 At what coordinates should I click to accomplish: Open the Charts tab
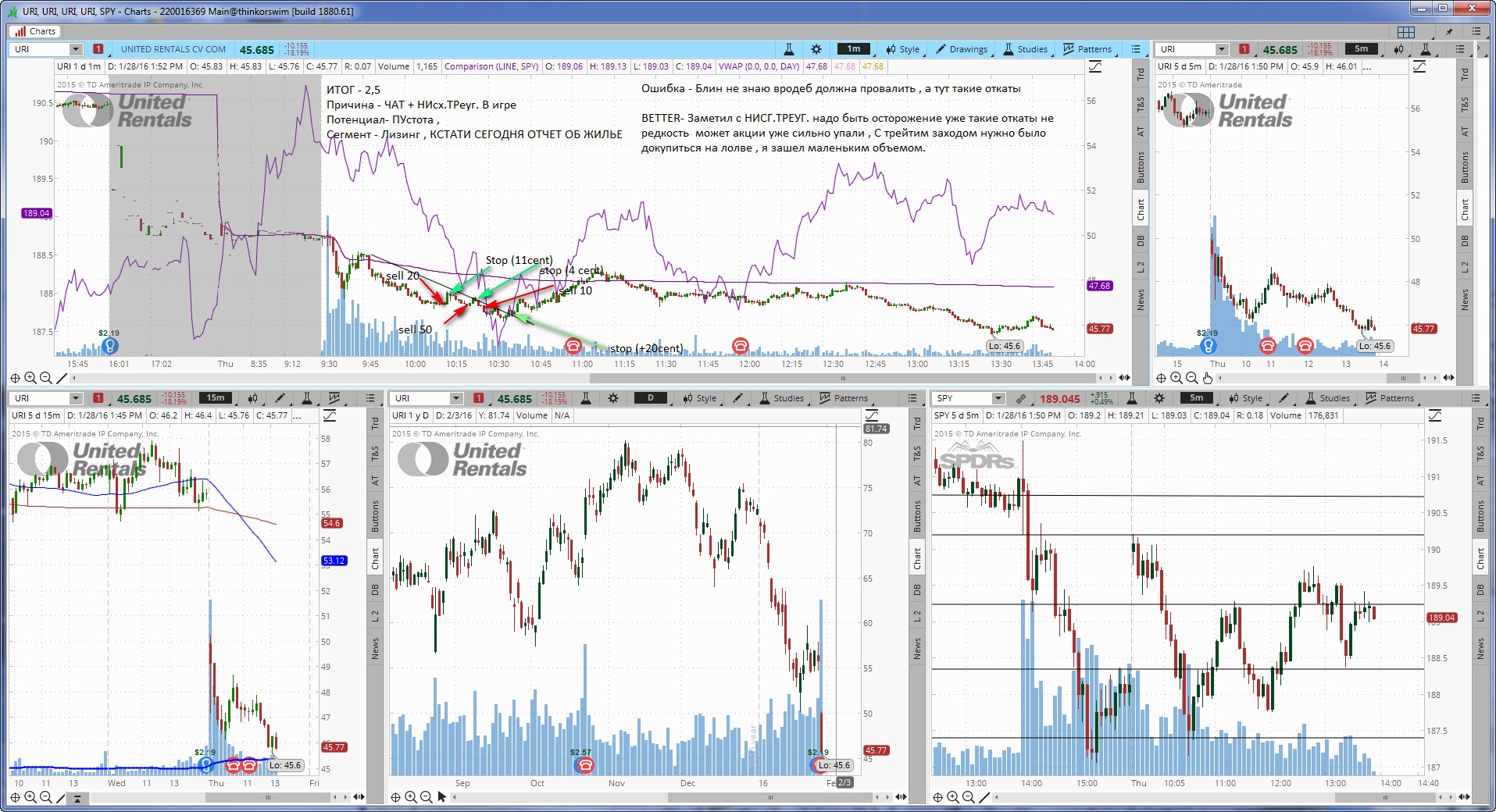tap(35, 31)
